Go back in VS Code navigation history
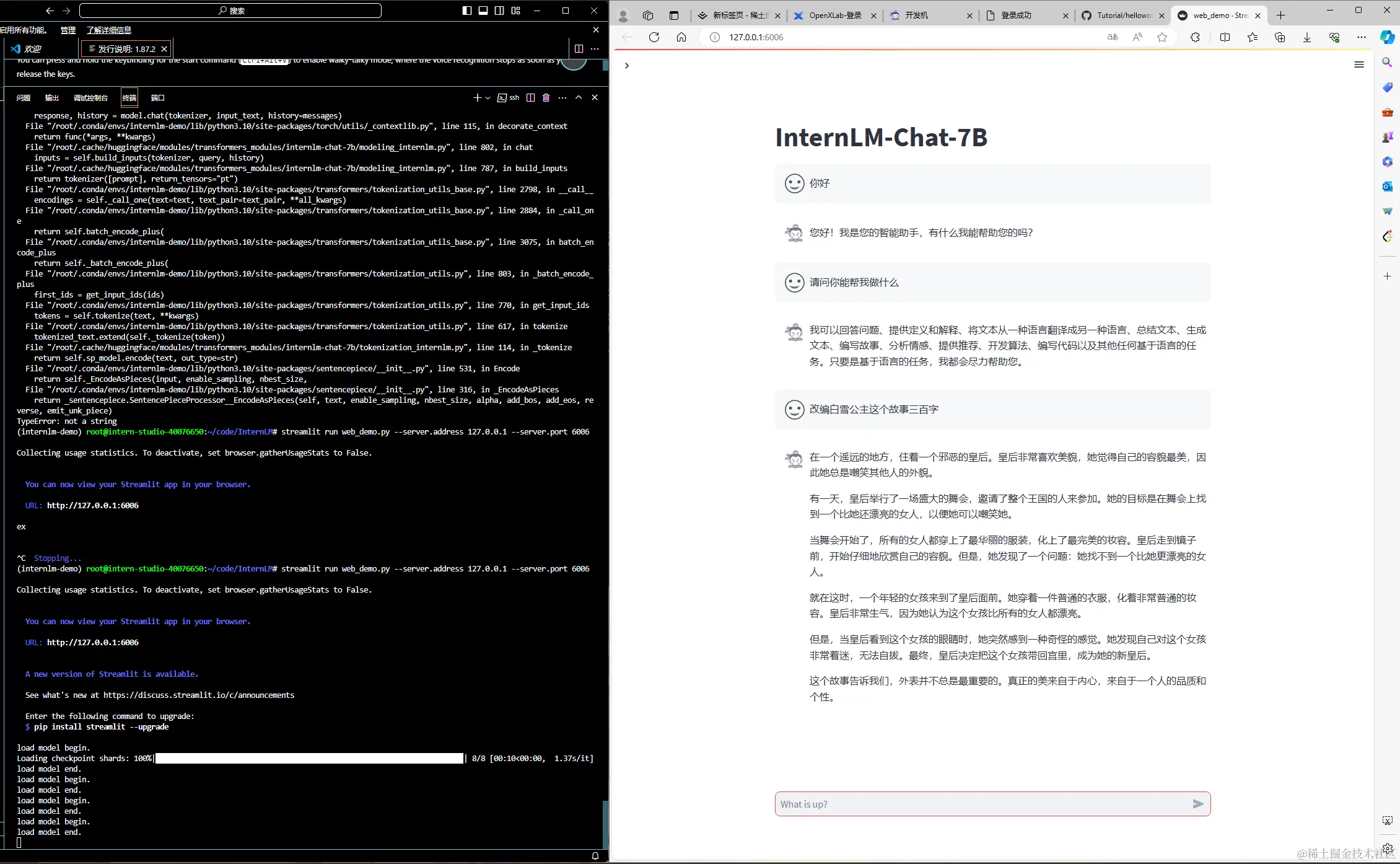Viewport: 1400px width, 864px height. coord(50,11)
